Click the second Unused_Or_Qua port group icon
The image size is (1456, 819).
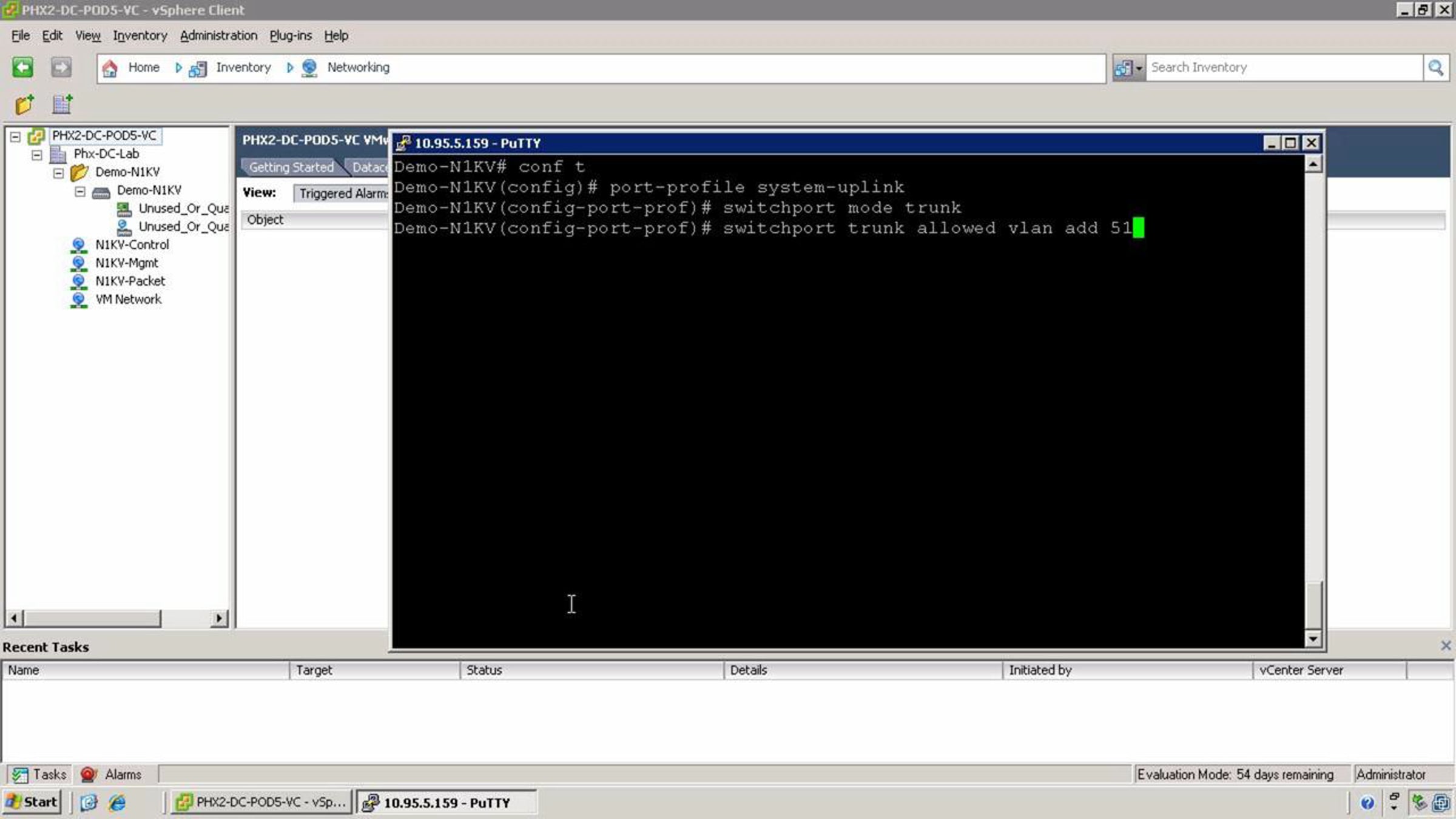tap(124, 227)
